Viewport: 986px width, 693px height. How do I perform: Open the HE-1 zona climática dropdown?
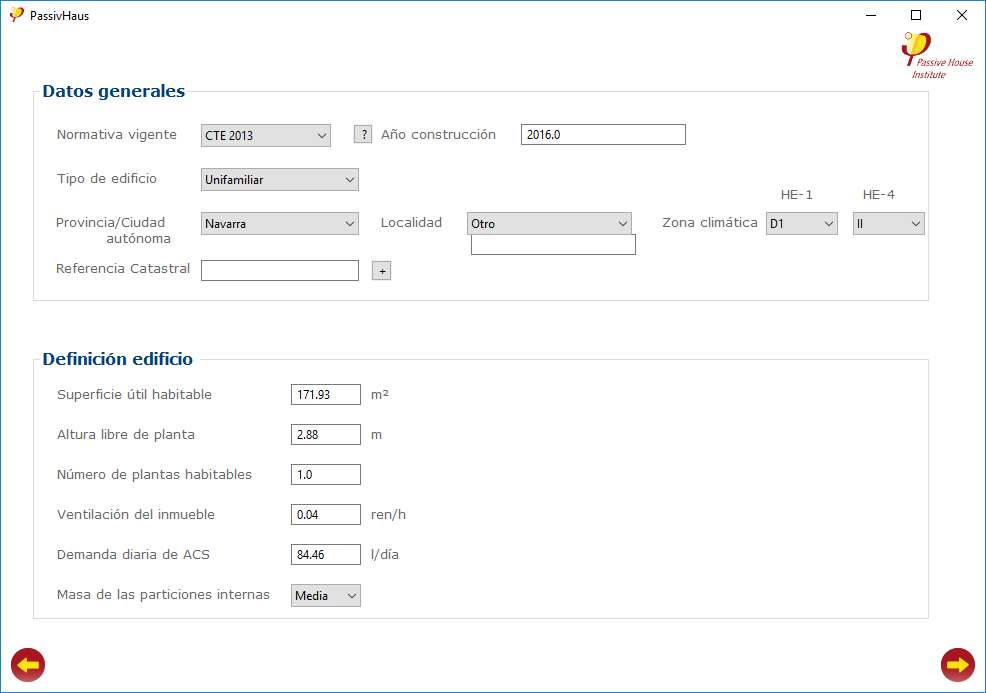point(801,224)
